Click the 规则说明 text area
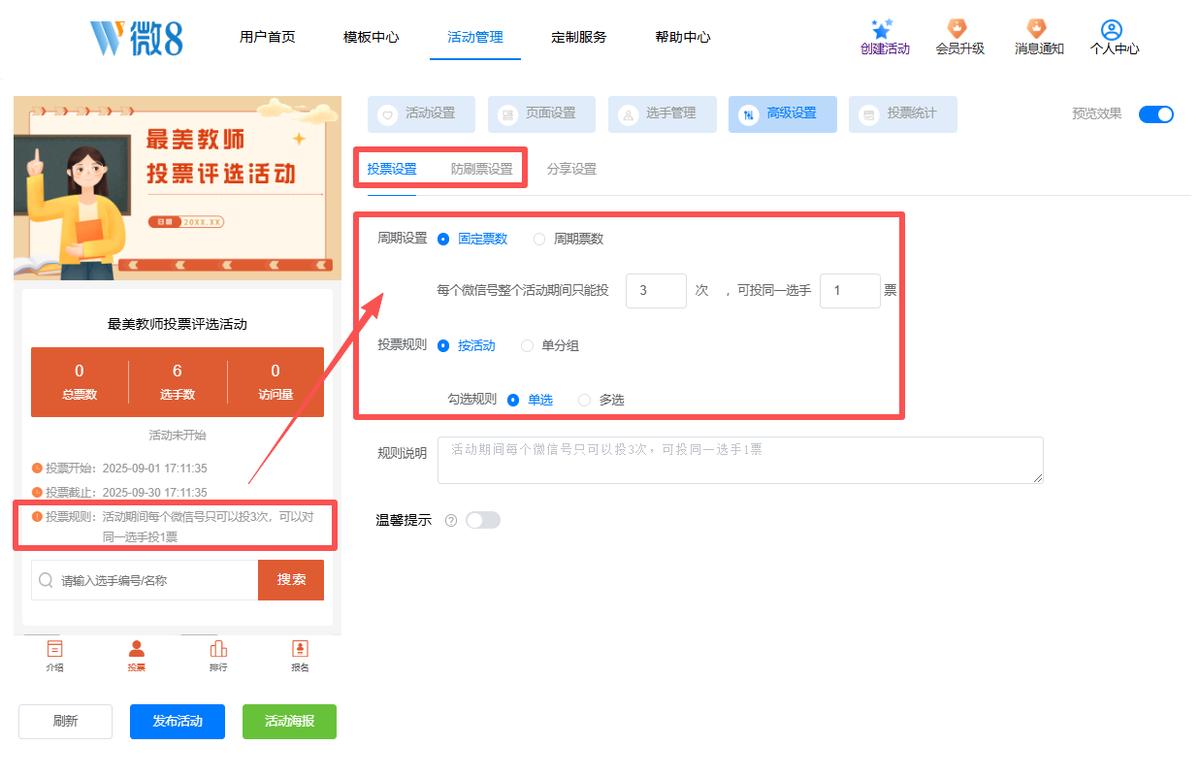The height and width of the screenshot is (776, 1200). pyautogui.click(x=741, y=460)
